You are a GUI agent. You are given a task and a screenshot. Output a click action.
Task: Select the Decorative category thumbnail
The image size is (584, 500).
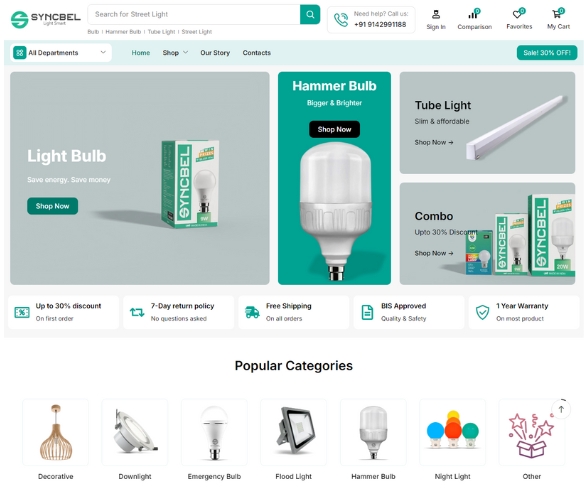pos(55,432)
